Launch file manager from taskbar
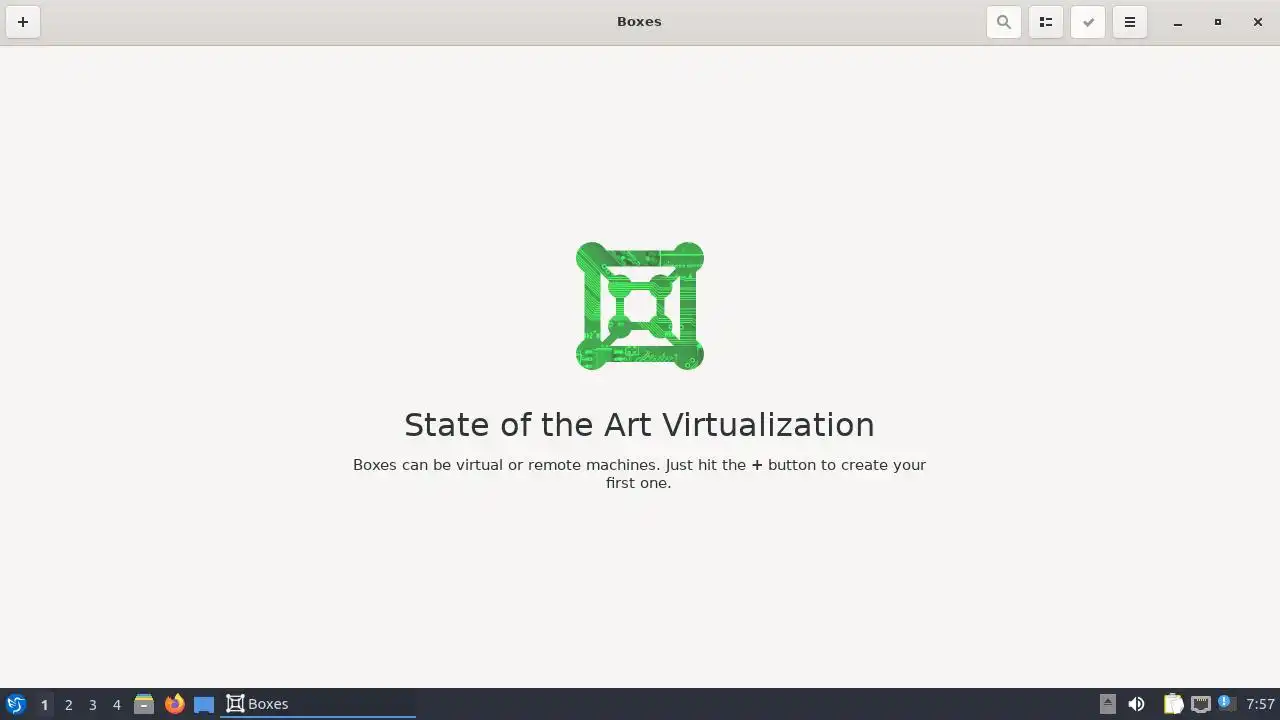Viewport: 1280px width, 720px height. pyautogui.click(x=144, y=704)
